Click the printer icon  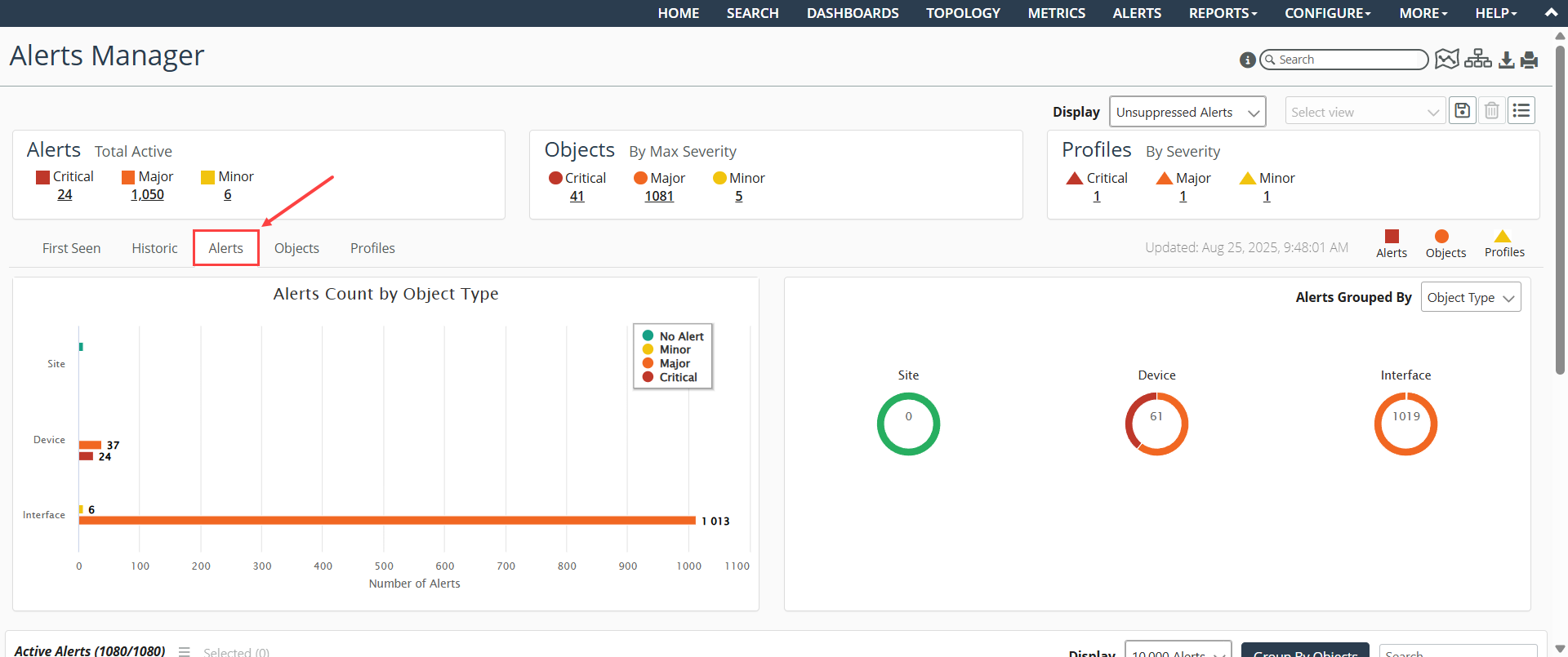(x=1530, y=60)
